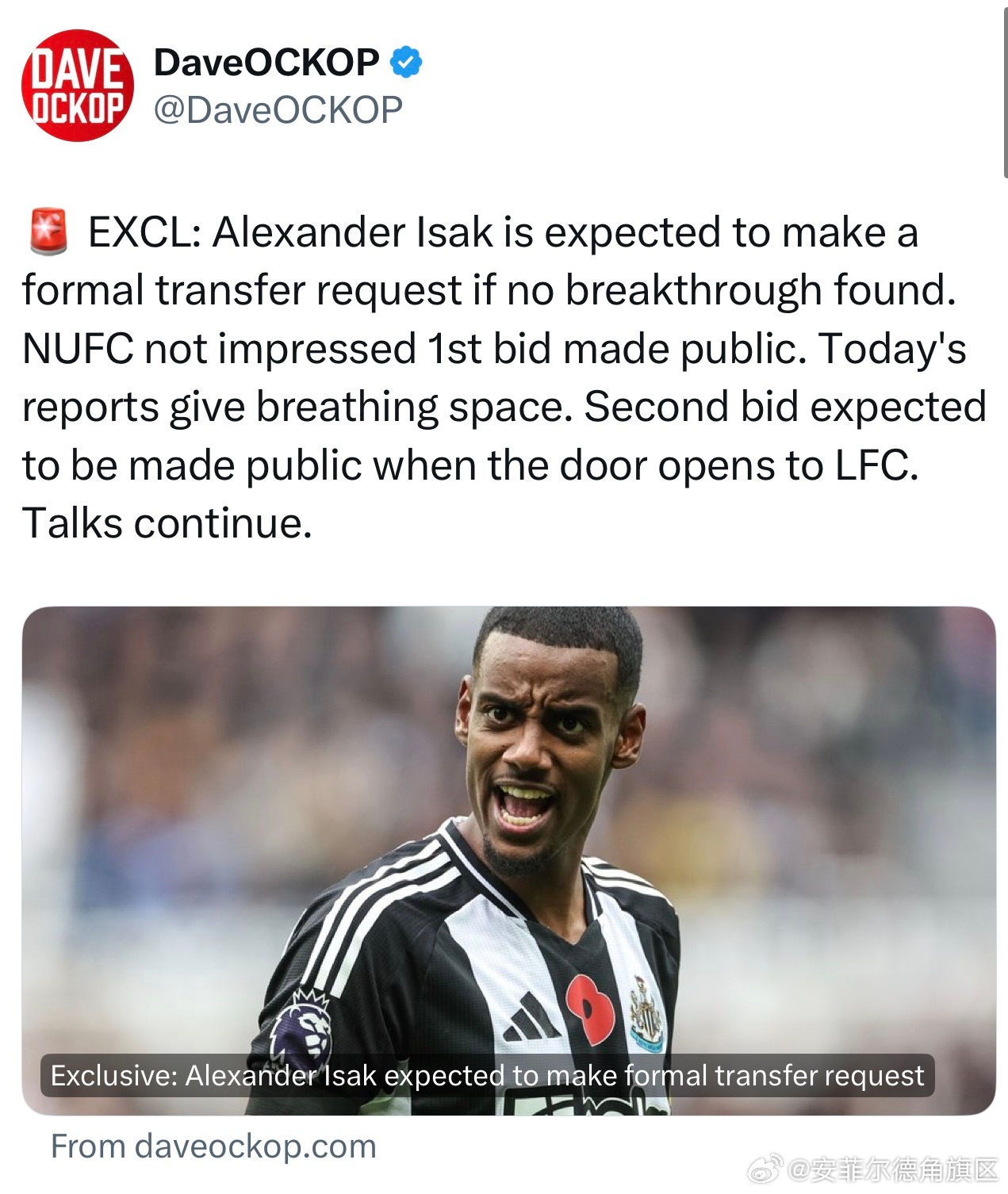Click the red siren emoji
Screen dimensions: 1008x1194
tap(48, 232)
